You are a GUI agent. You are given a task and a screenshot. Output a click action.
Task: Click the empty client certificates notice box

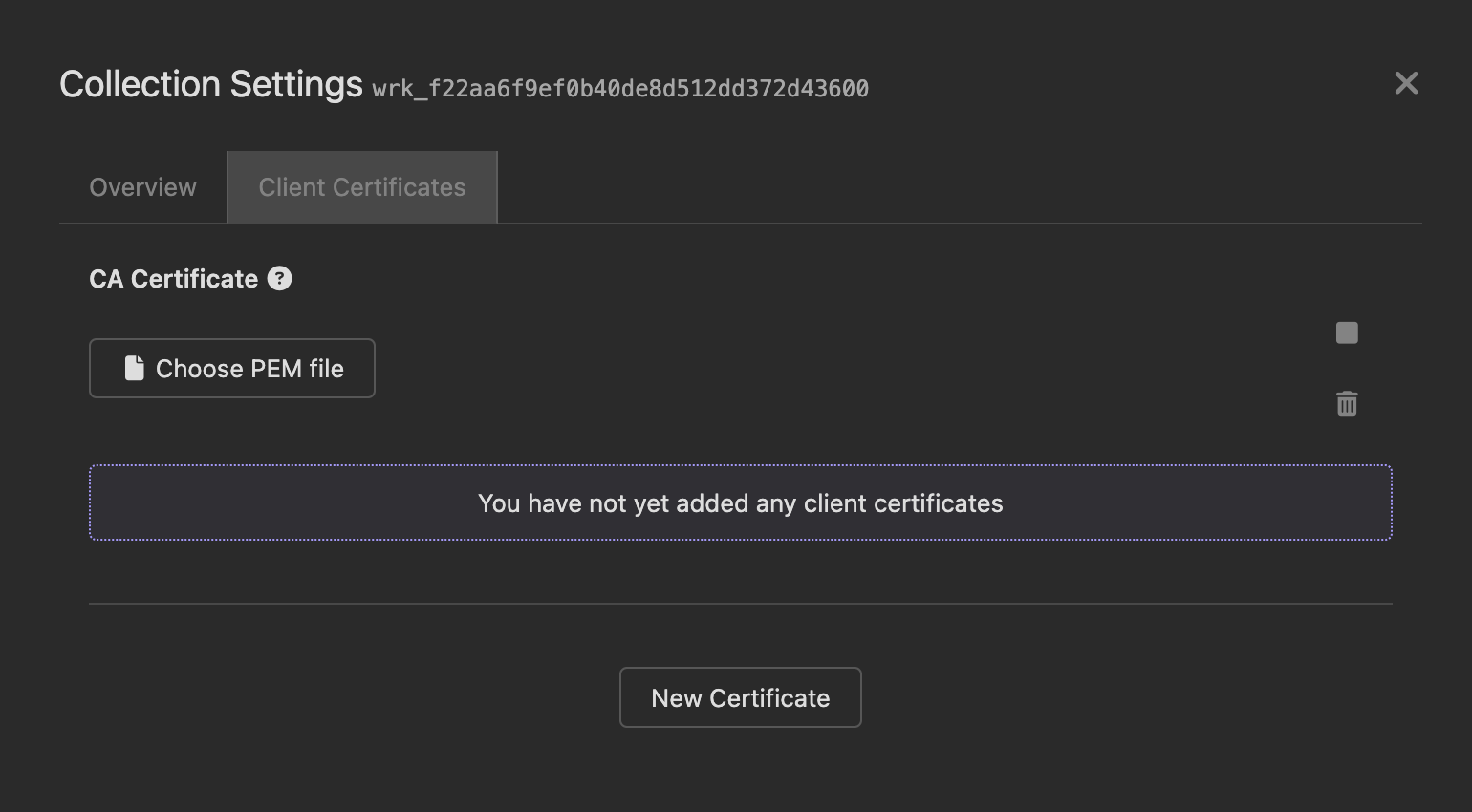point(740,502)
